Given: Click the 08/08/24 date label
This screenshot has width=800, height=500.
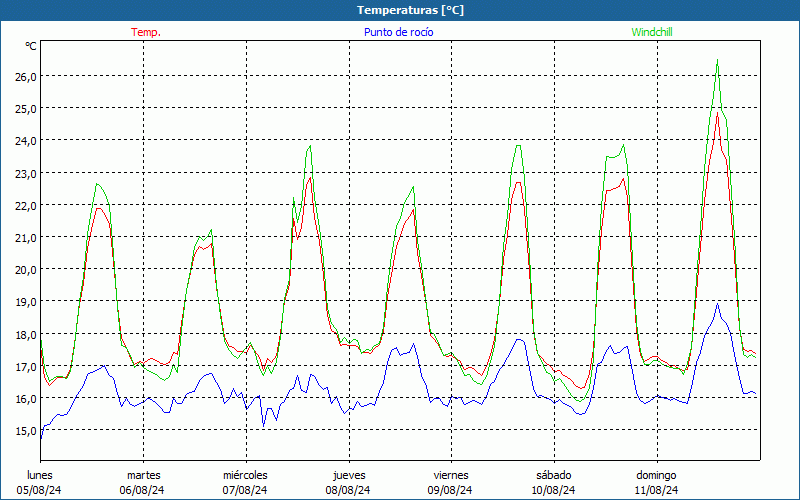Looking at the screenshot, I should pyautogui.click(x=348, y=490).
